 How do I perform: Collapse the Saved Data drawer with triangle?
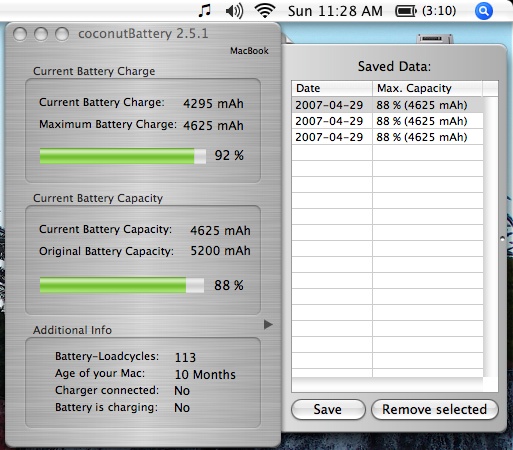[268, 324]
